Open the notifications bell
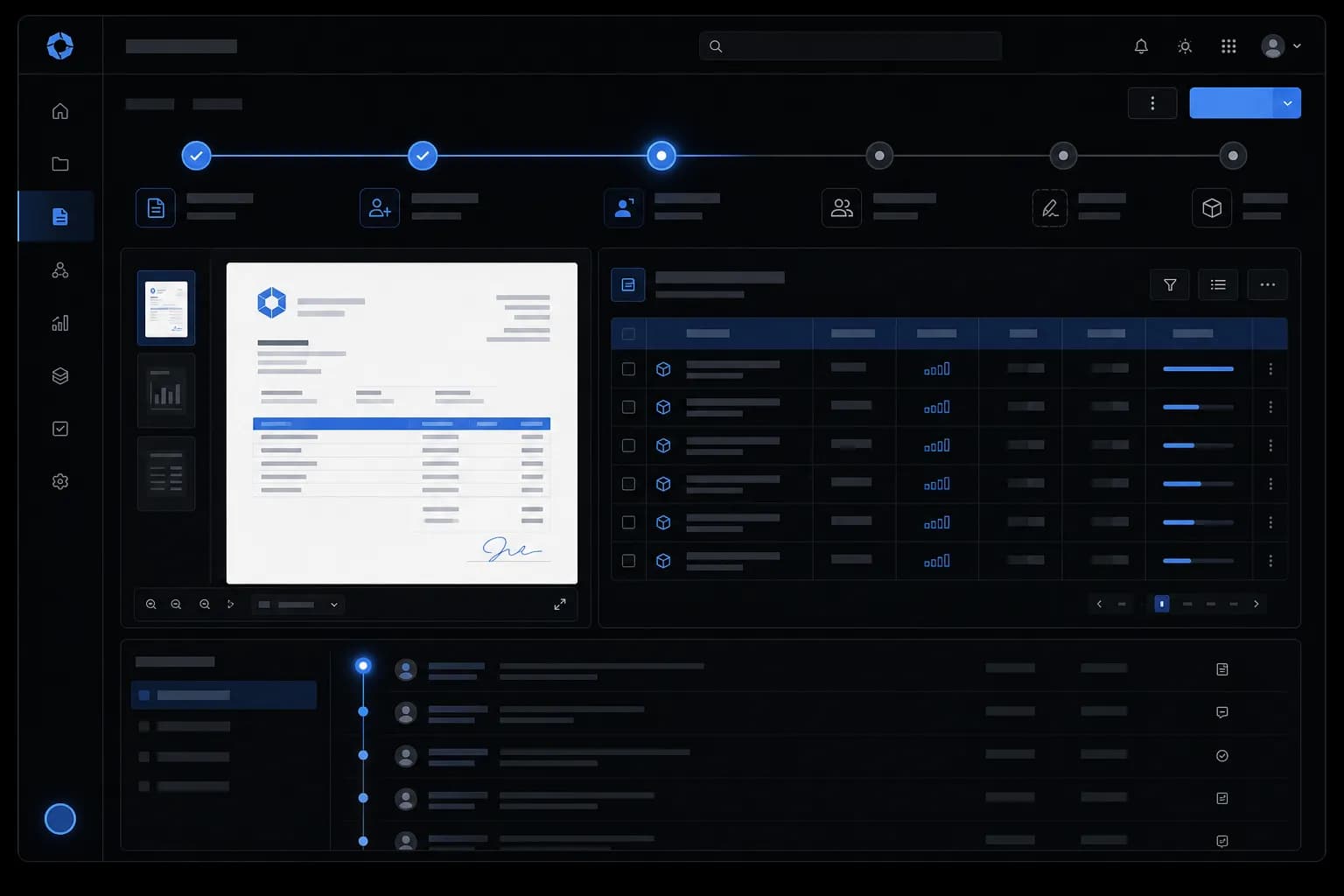The width and height of the screenshot is (1344, 896). pos(1141,46)
